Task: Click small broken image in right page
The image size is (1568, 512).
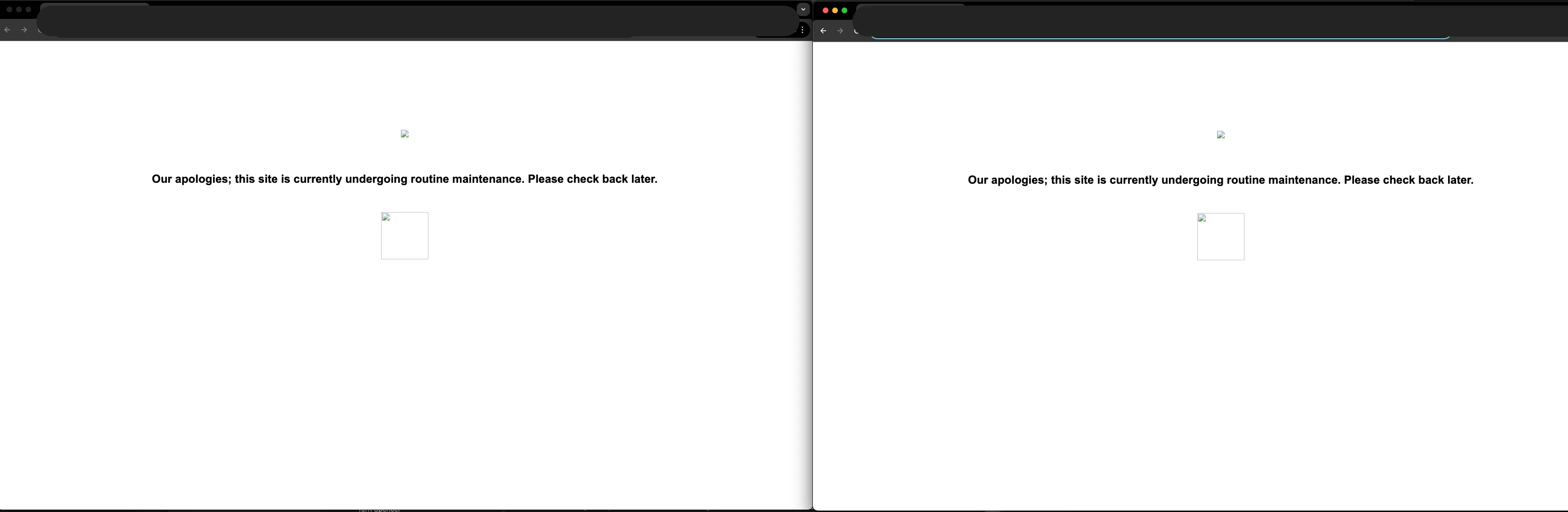Action: tap(1220, 135)
